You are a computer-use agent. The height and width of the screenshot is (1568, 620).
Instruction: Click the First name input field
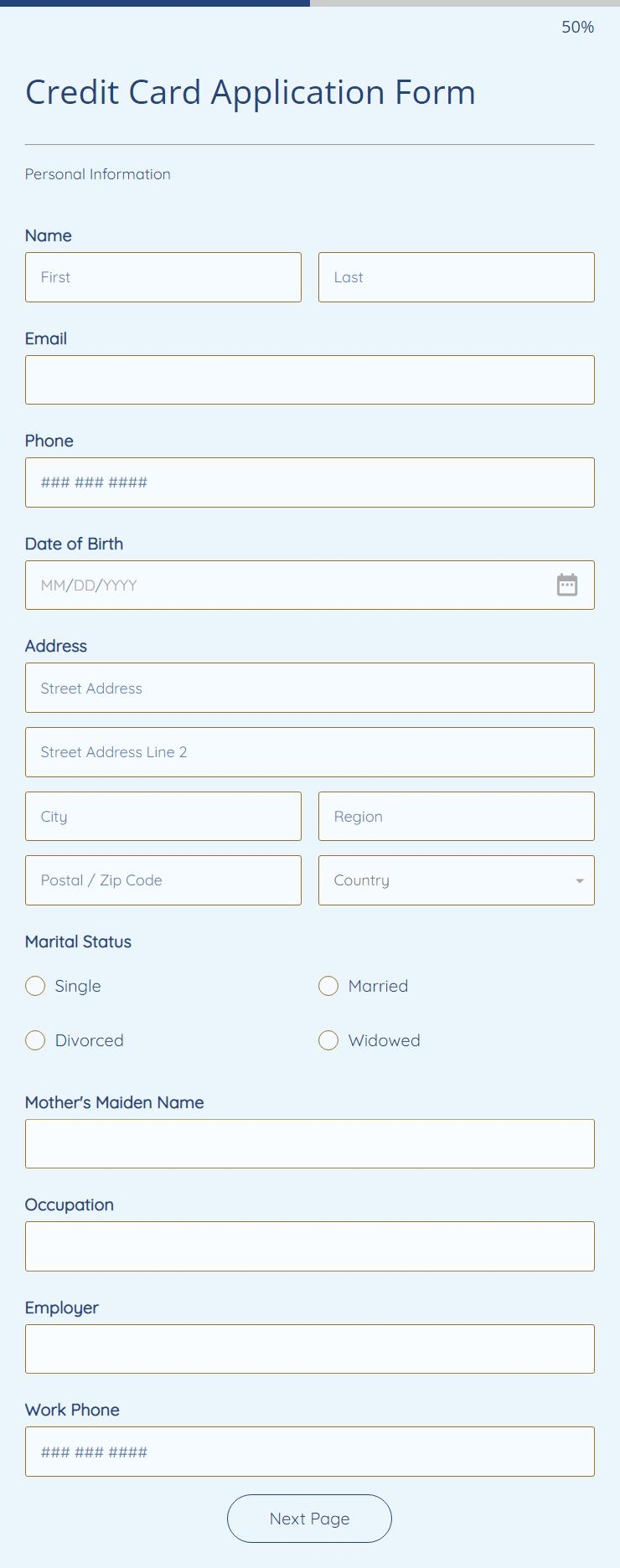(163, 277)
